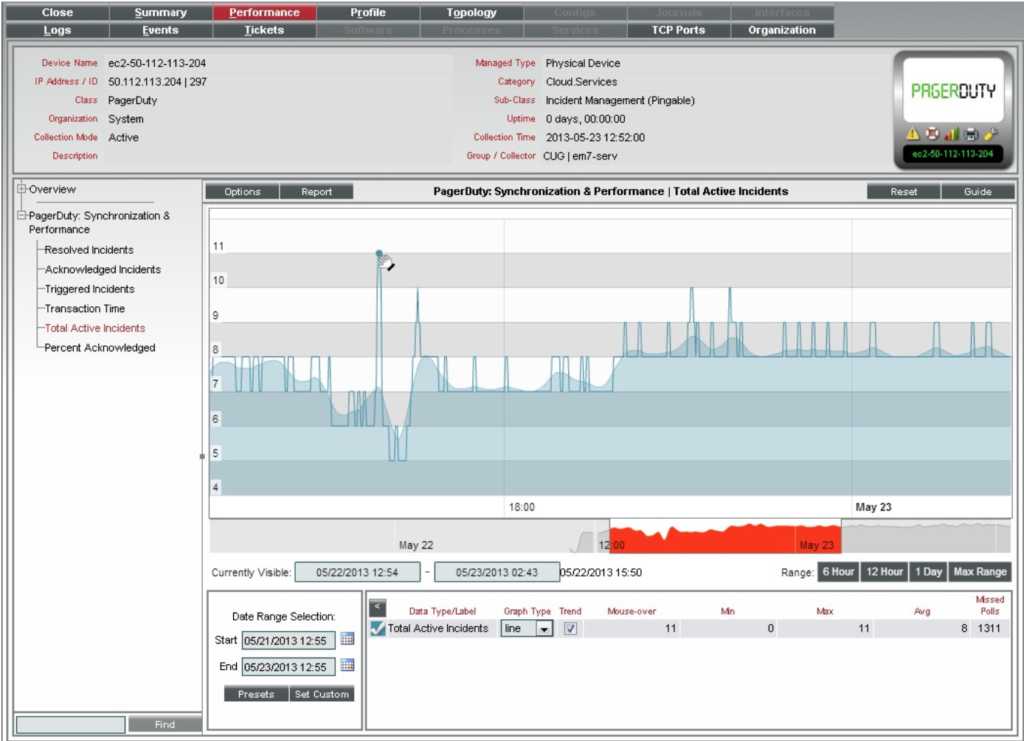
Task: Switch to the Summary tab
Action: (160, 13)
